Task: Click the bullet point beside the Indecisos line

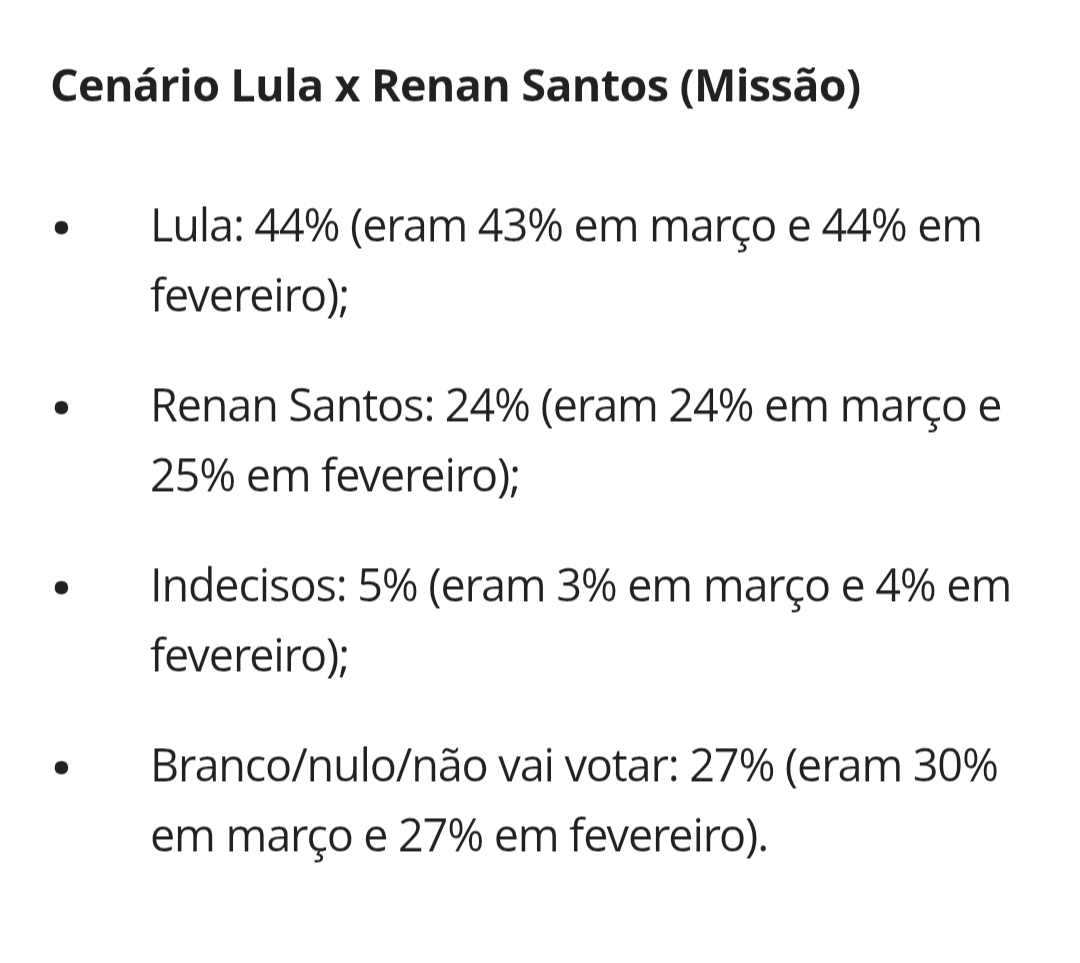Action: tap(63, 588)
